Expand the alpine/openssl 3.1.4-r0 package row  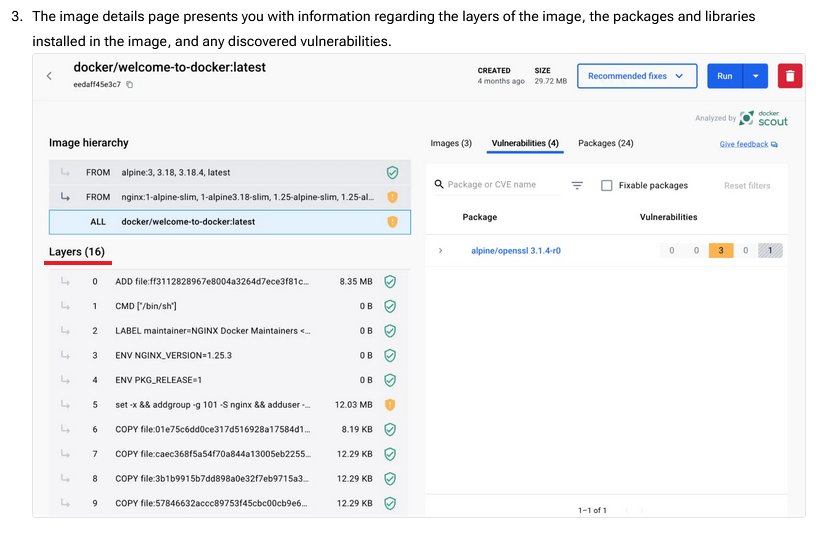coord(441,251)
